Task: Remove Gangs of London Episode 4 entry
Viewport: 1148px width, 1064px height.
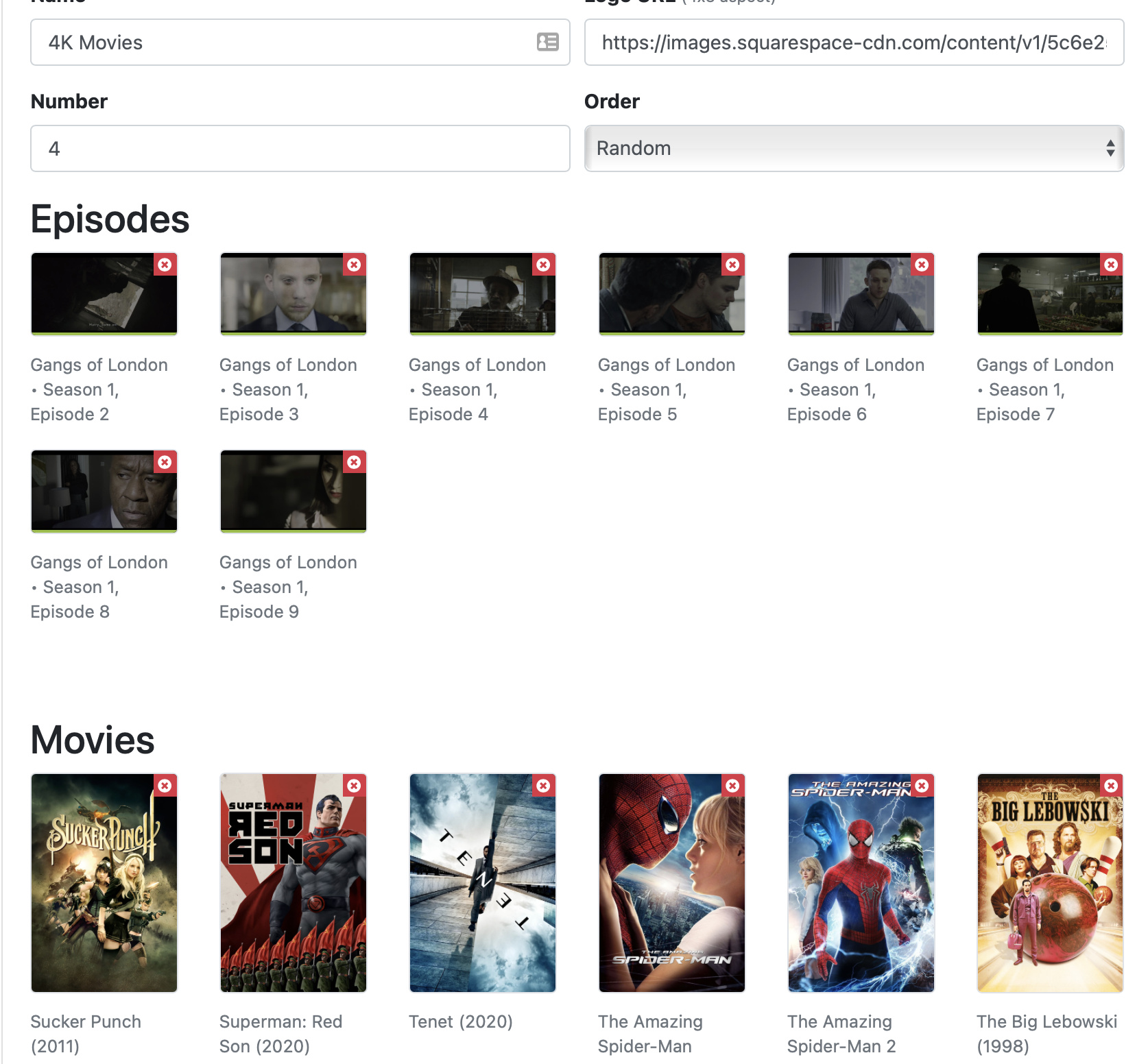Action: point(543,265)
